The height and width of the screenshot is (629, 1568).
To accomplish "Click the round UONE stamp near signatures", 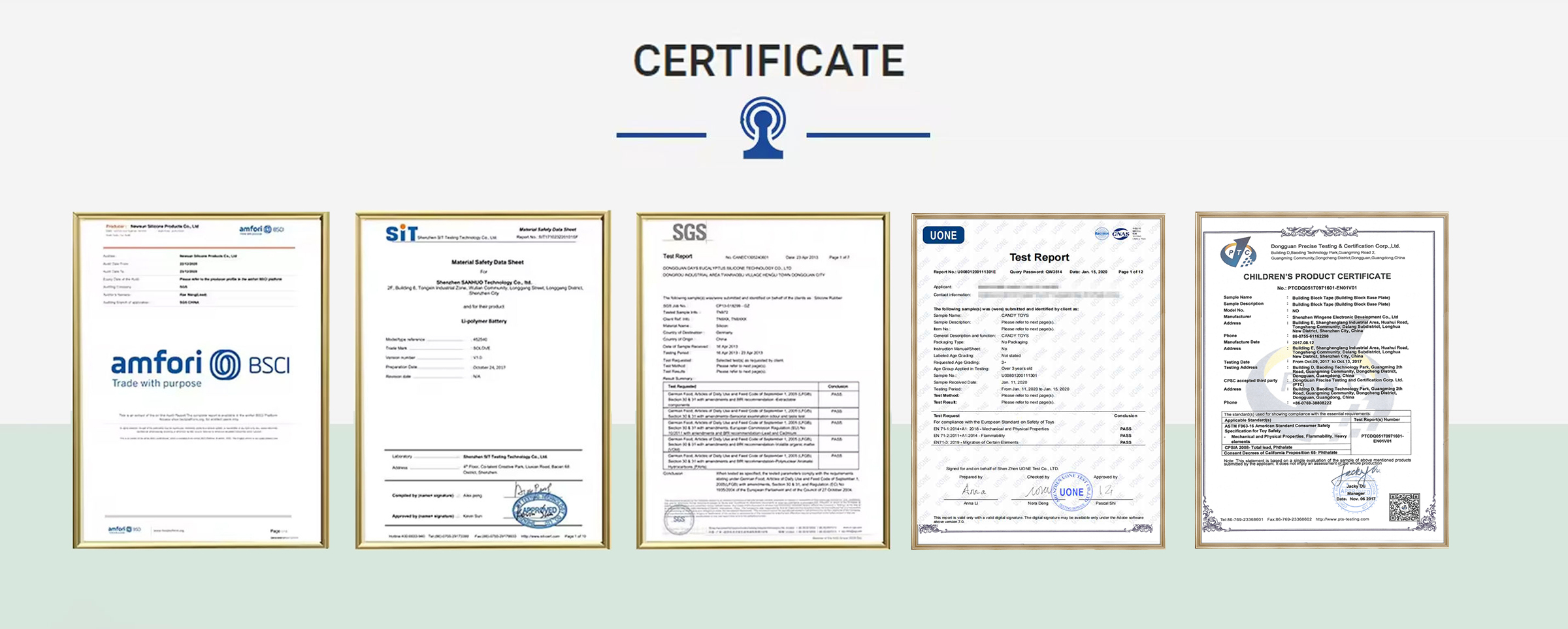I will [x=1071, y=492].
